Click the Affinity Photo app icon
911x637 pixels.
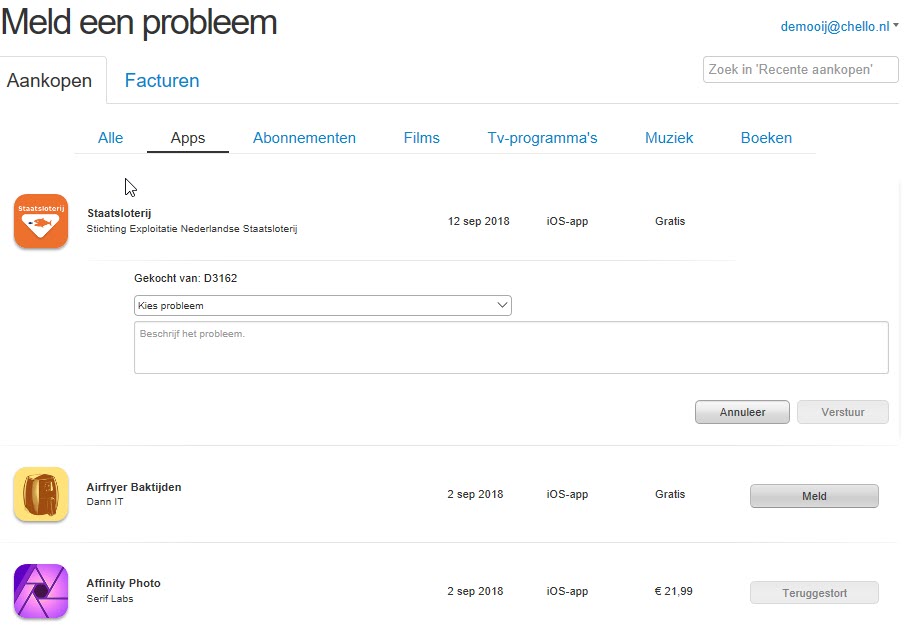coord(41,591)
